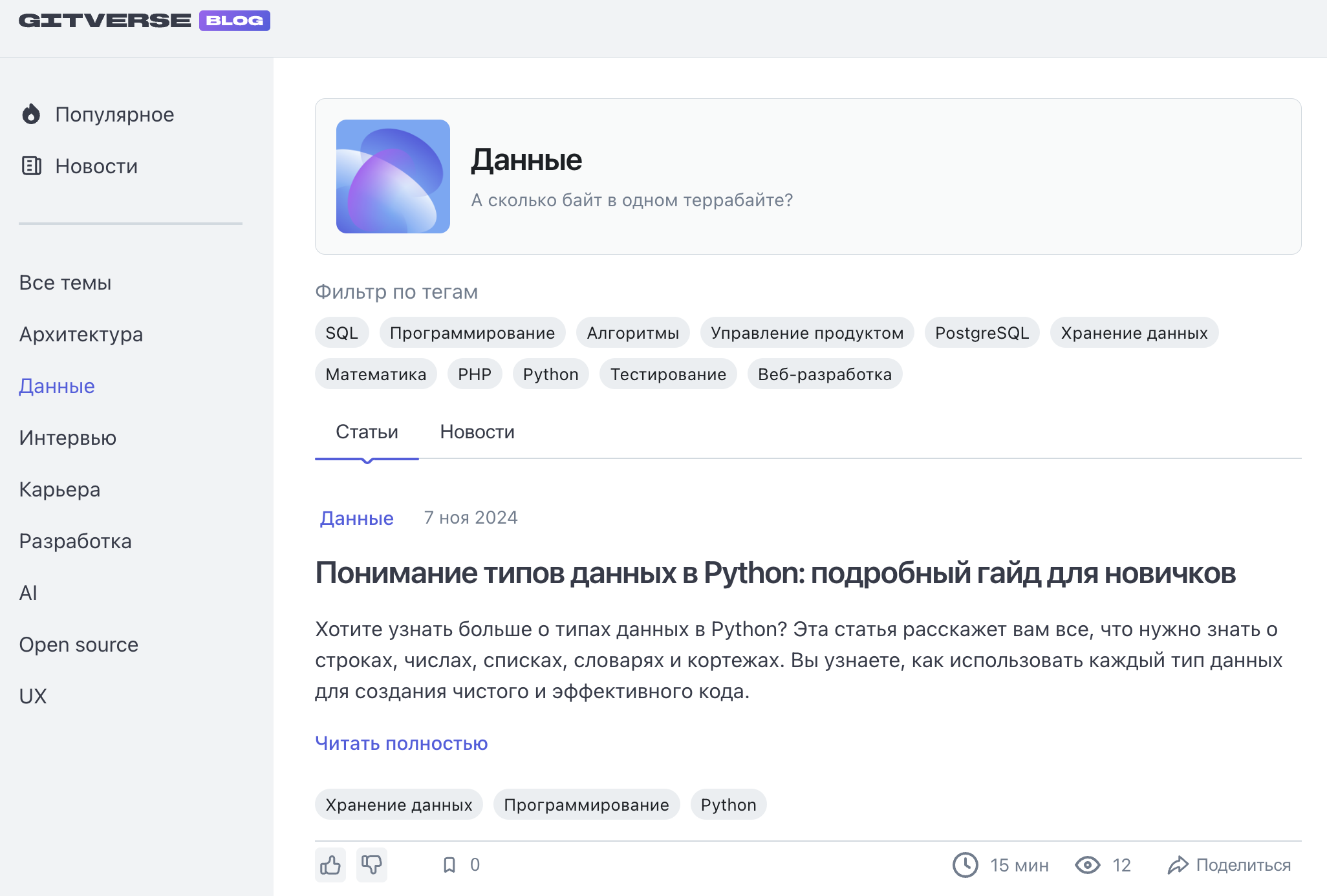Click the Хранение данных tag under the article
This screenshot has width=1327, height=896.
[x=398, y=804]
